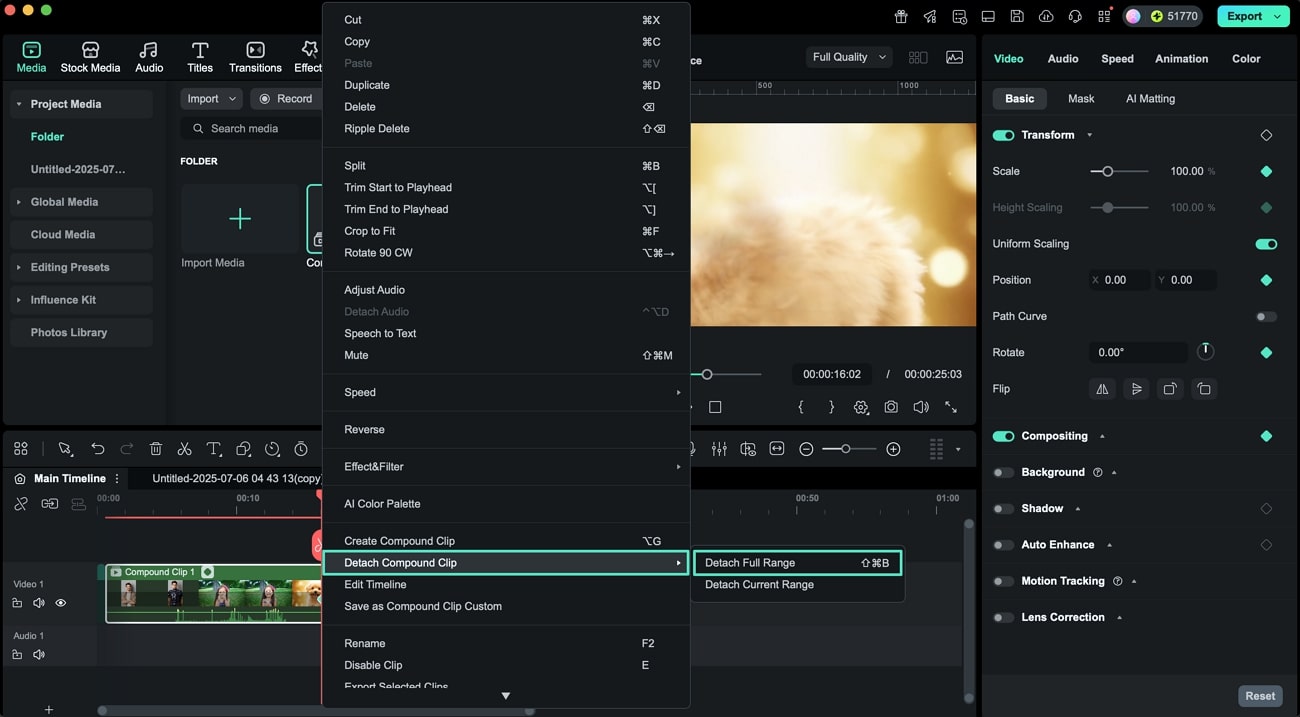
Task: Select the arrow selection tool
Action: (x=65, y=449)
